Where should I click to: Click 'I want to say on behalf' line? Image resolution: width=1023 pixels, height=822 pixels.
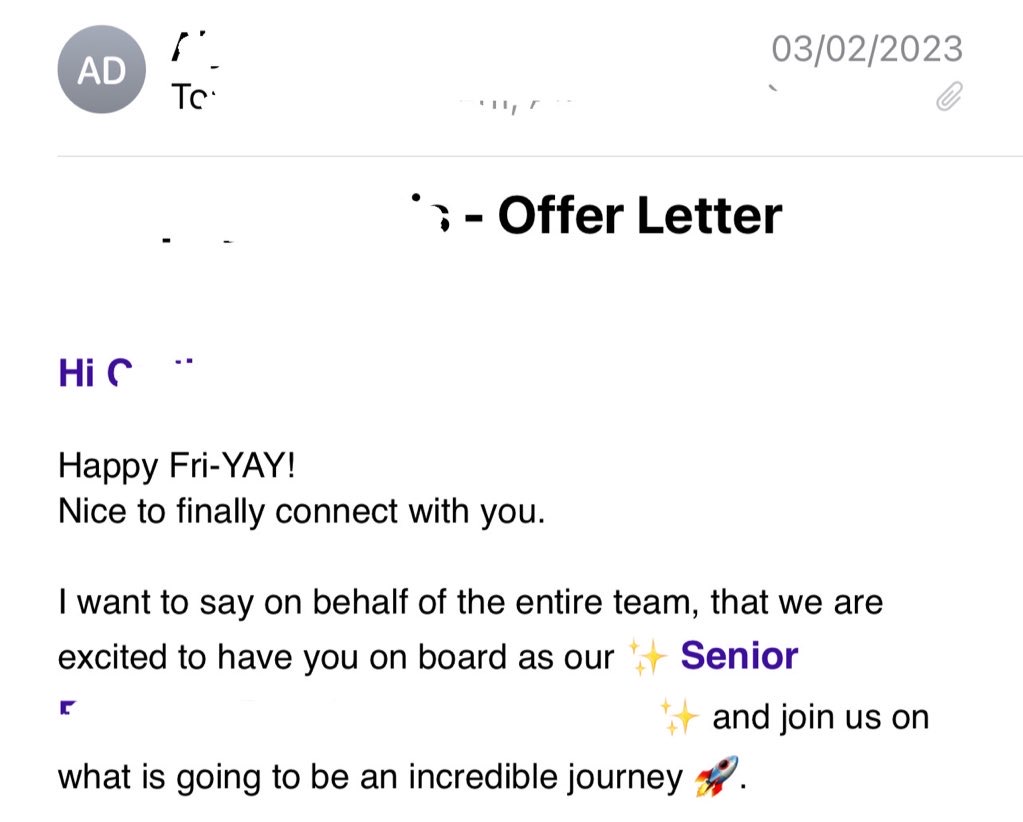click(x=250, y=603)
